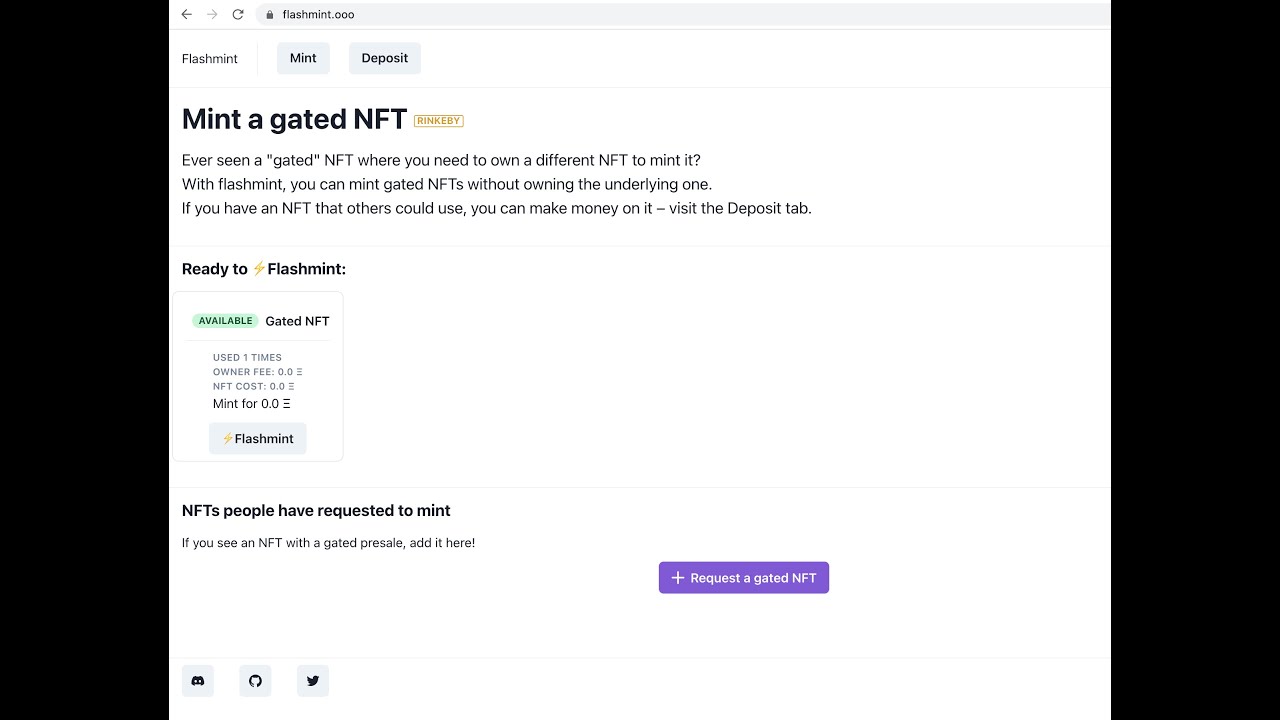1280x720 pixels.
Task: Focus the flashmint.ooo address bar
Action: pos(683,14)
